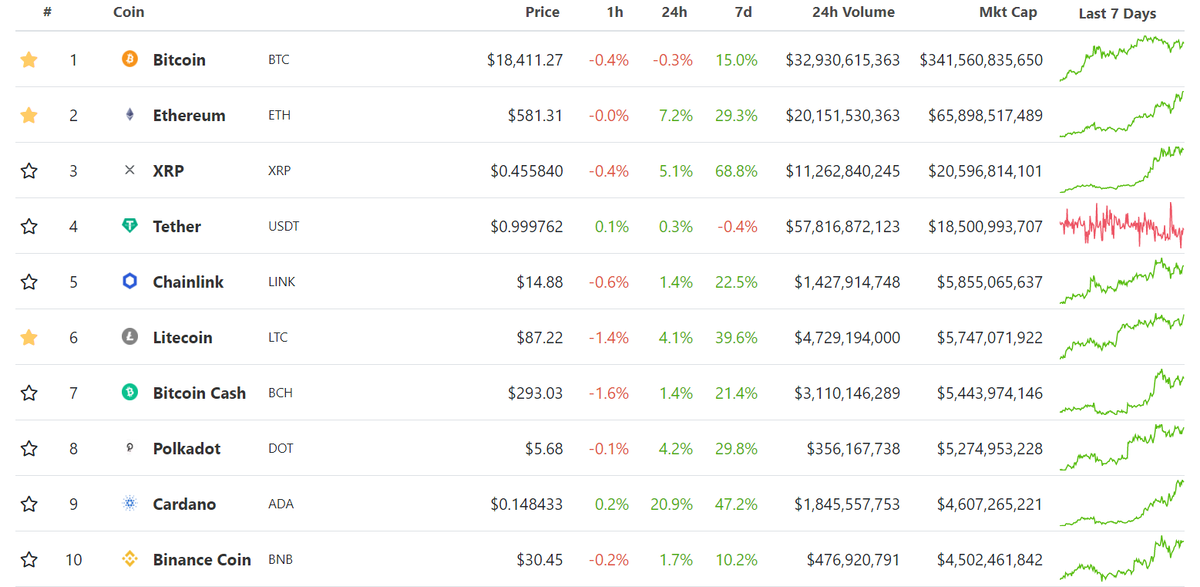Favorite Bitcoin Cash with its star
Screen dimensions: 1200x587
pyautogui.click(x=29, y=393)
